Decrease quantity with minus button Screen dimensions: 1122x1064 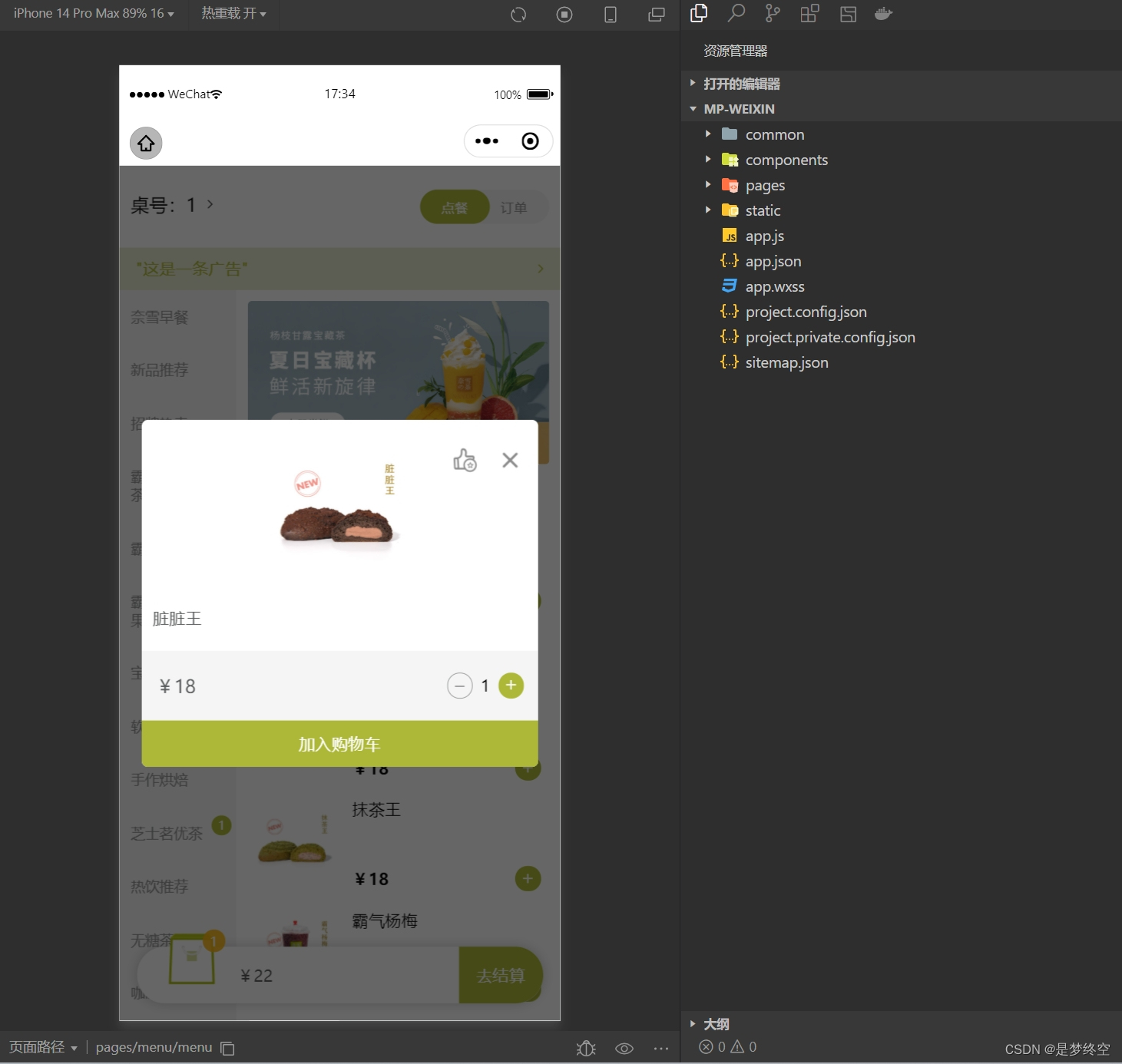[460, 686]
